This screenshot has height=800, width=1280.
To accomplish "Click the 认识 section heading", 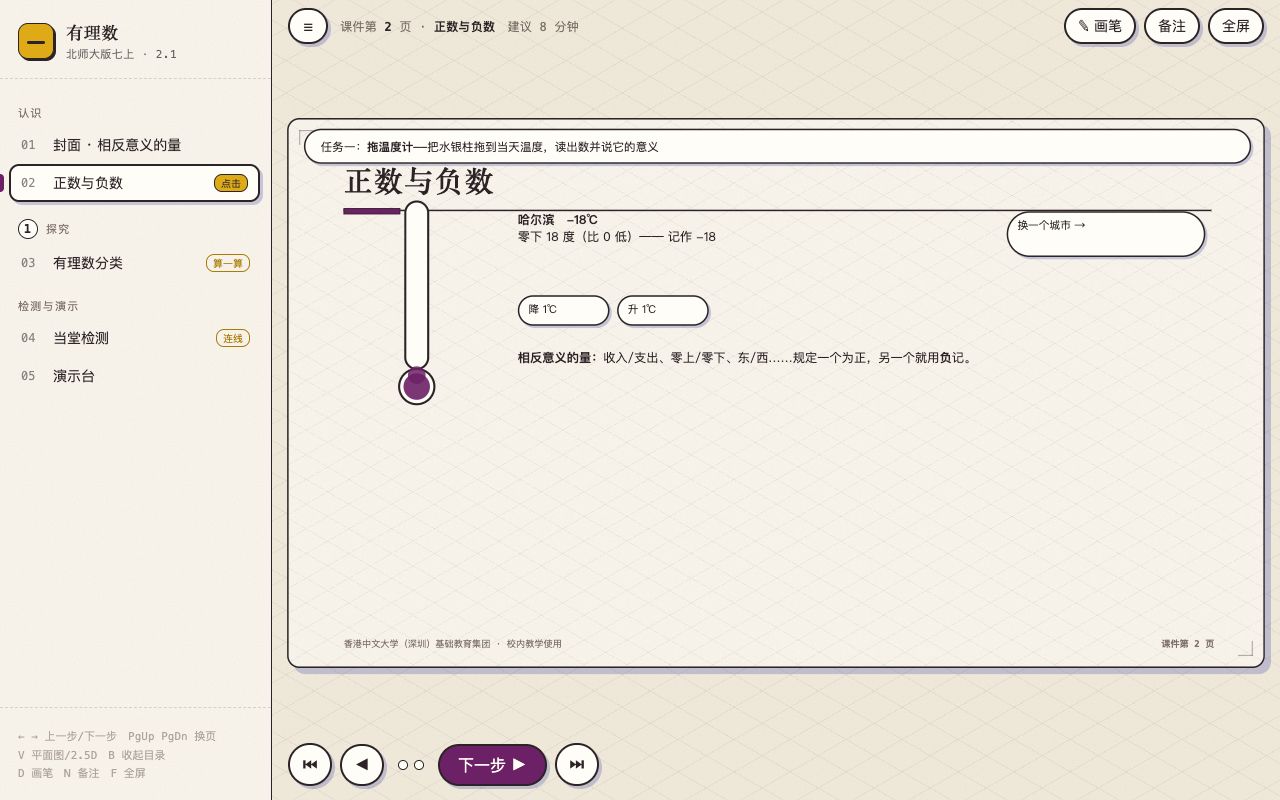I will click(x=30, y=113).
